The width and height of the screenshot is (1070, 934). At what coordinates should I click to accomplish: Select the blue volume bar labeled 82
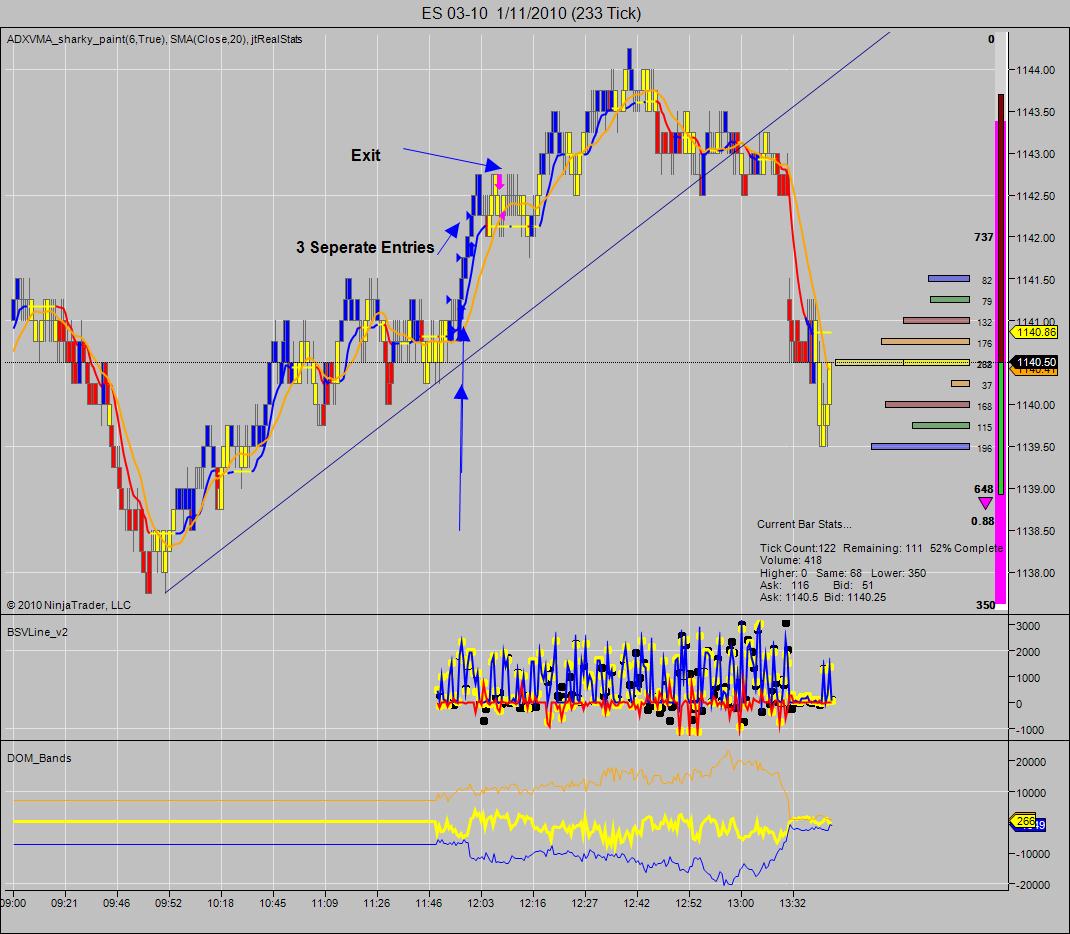point(949,279)
